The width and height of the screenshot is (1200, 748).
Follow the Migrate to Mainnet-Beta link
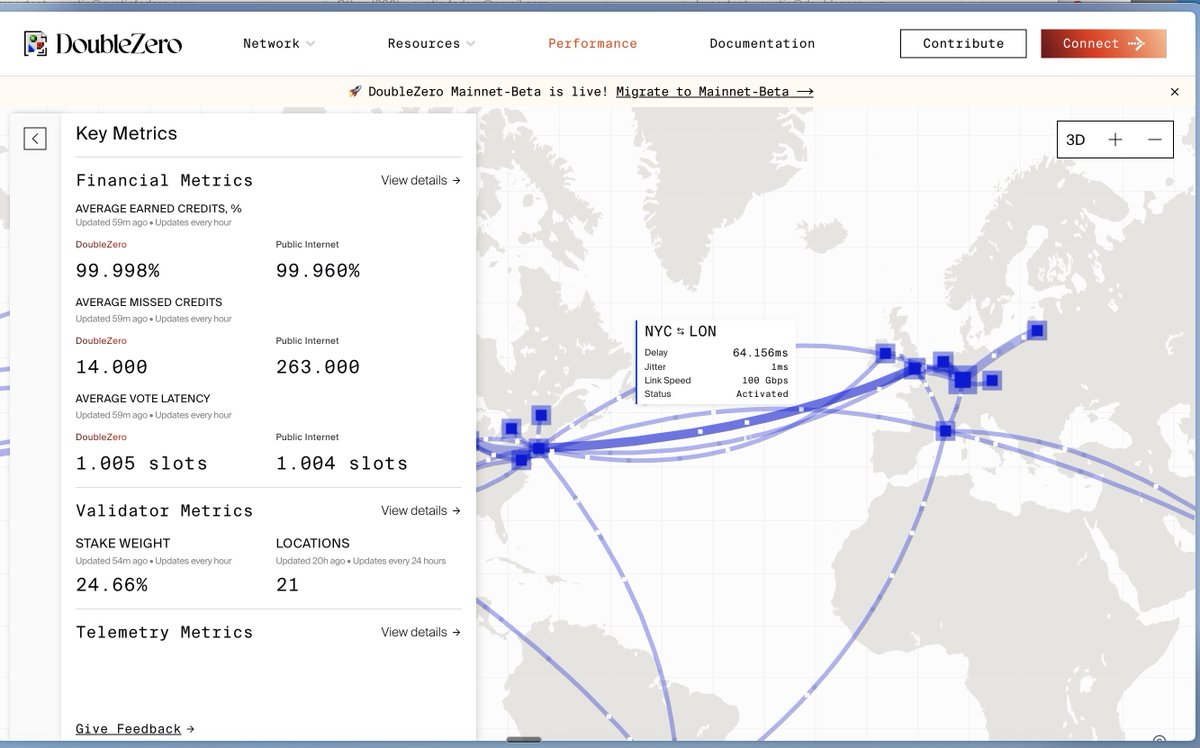coord(714,92)
